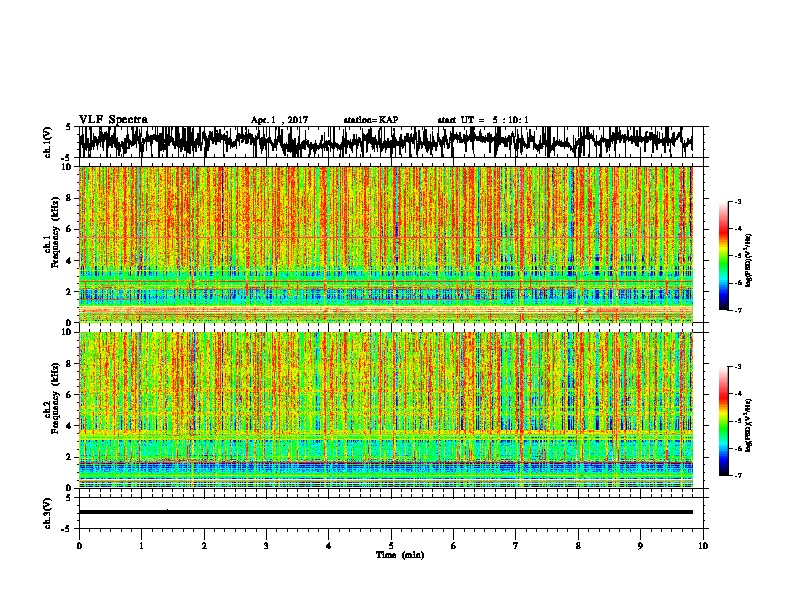Image resolution: width=792 pixels, height=612 pixels.
Task: Click the ch.3 flat black trace
Action: coord(385,512)
